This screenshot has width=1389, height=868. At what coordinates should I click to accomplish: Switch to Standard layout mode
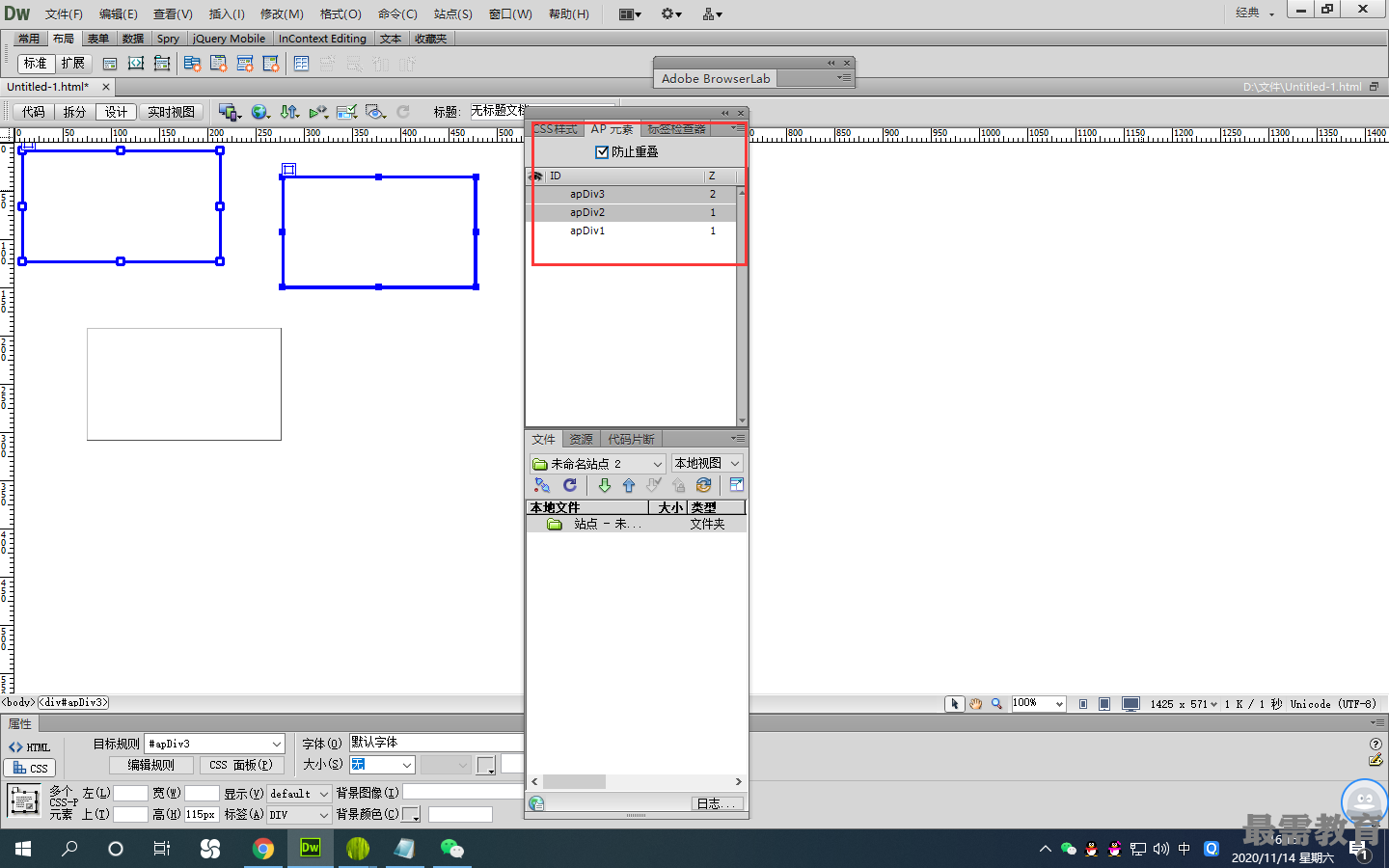[36, 64]
